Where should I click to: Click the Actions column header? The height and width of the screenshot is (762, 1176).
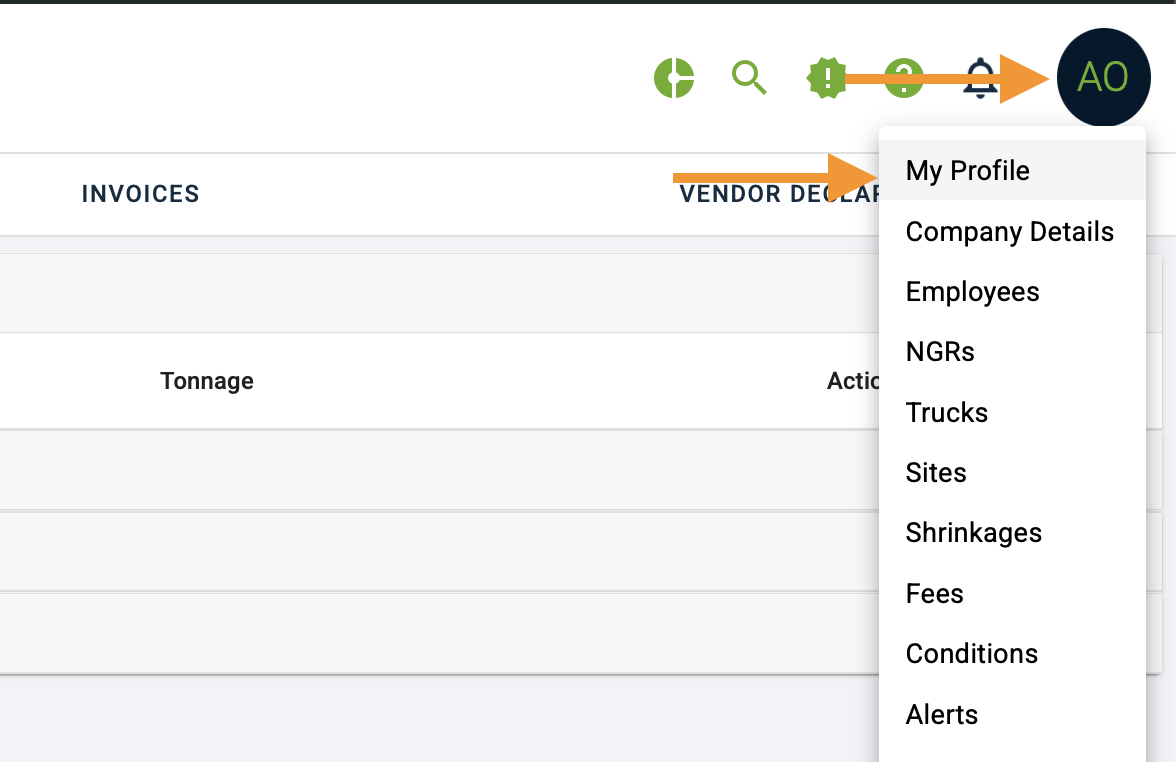click(852, 381)
